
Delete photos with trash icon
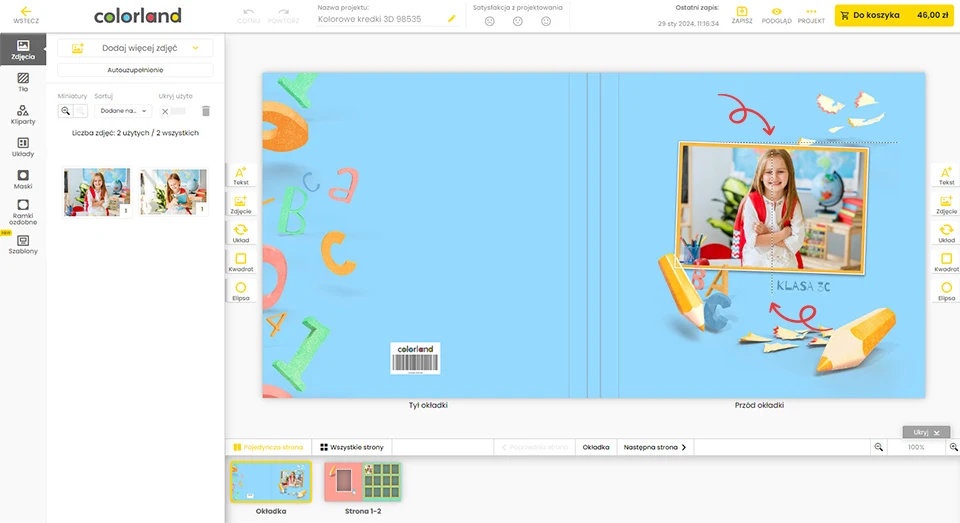coord(206,111)
